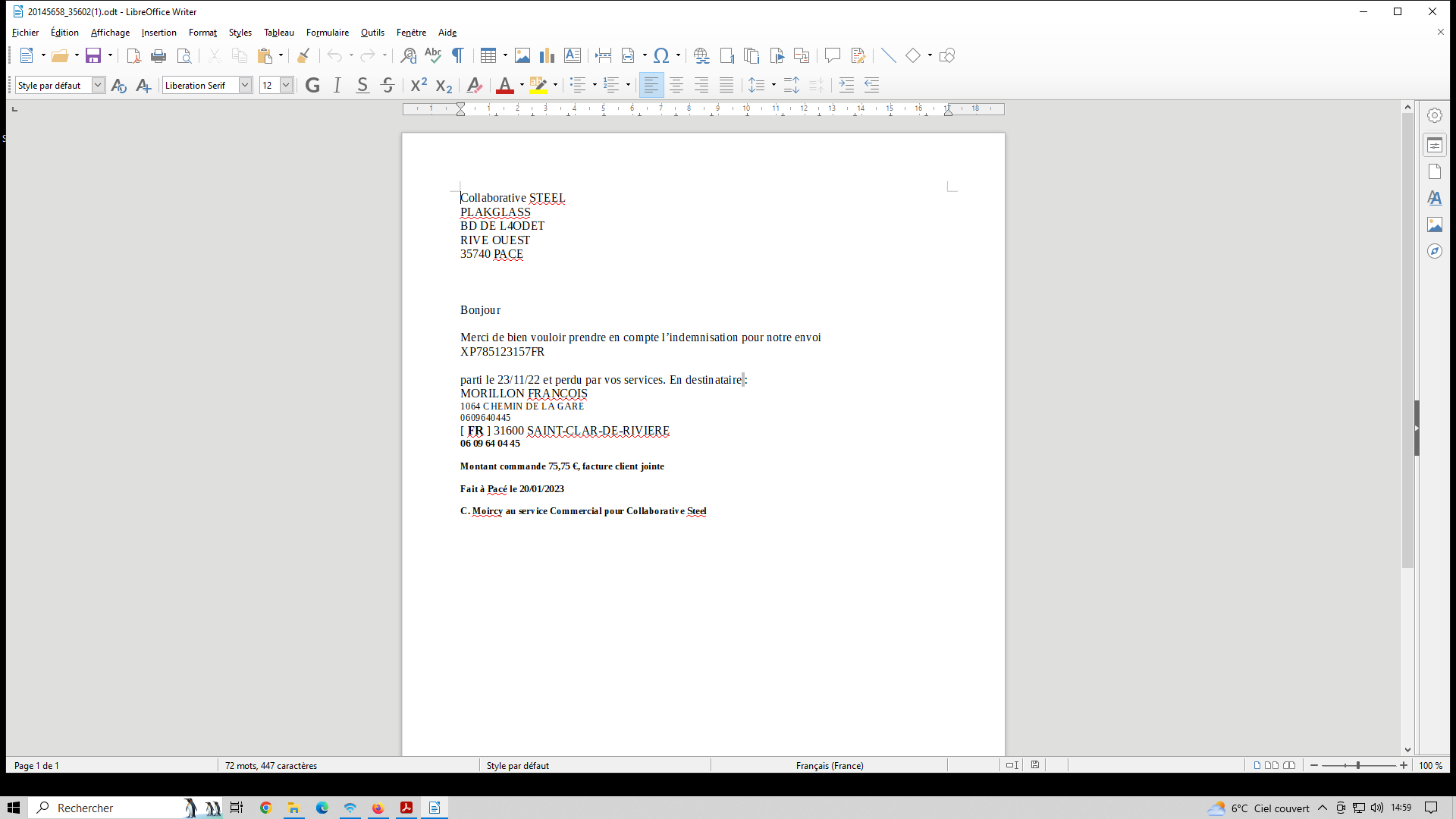Clone formatting with paintbrush icon
The height and width of the screenshot is (819, 1456).
303,55
